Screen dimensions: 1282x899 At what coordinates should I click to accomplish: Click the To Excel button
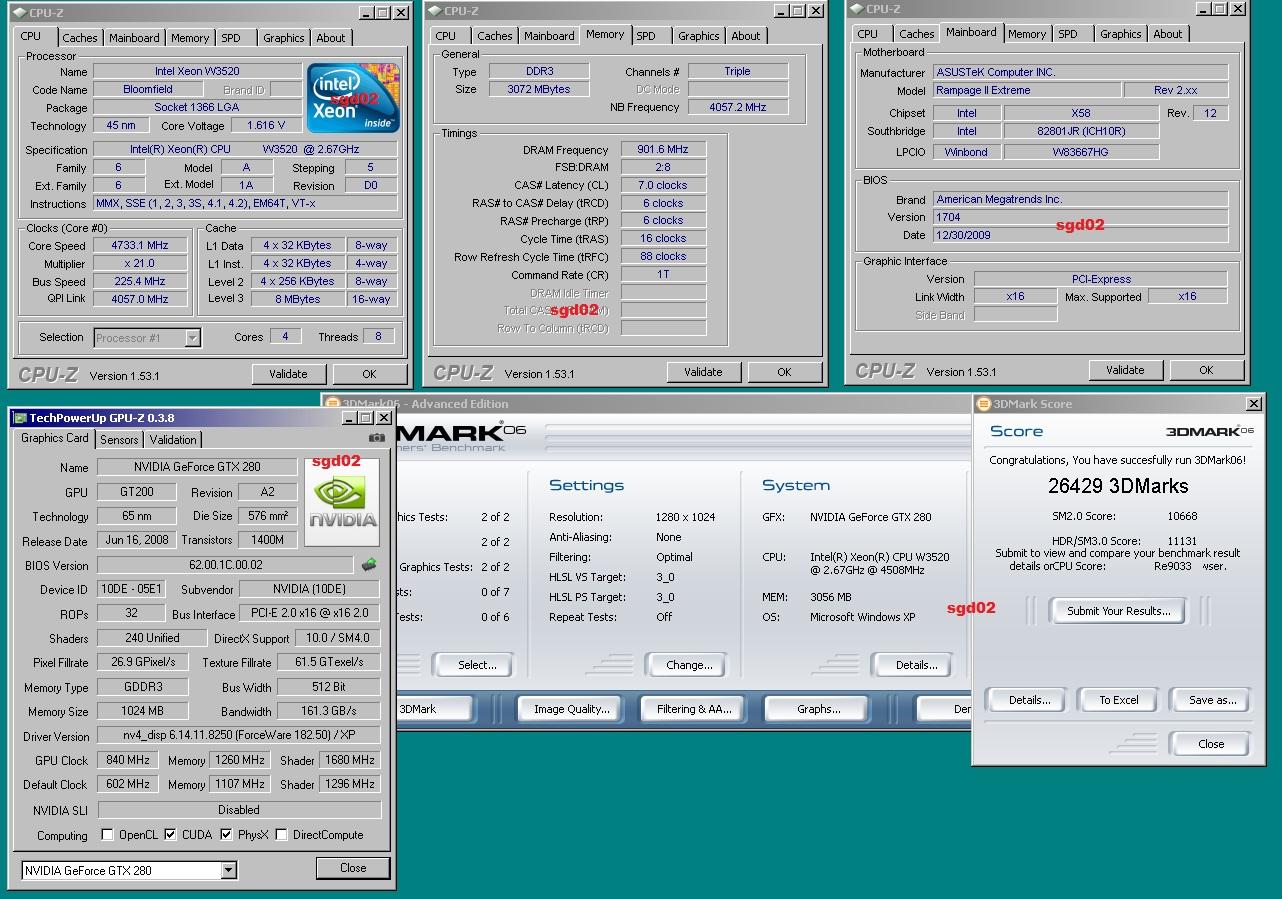[x=1118, y=700]
